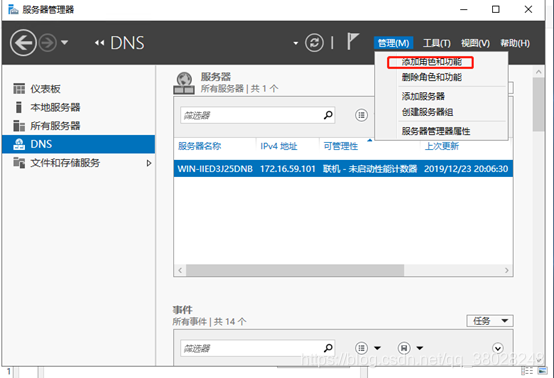Click the servers filter search magnifier
Viewport: 554px width, 378px height.
tap(328, 115)
